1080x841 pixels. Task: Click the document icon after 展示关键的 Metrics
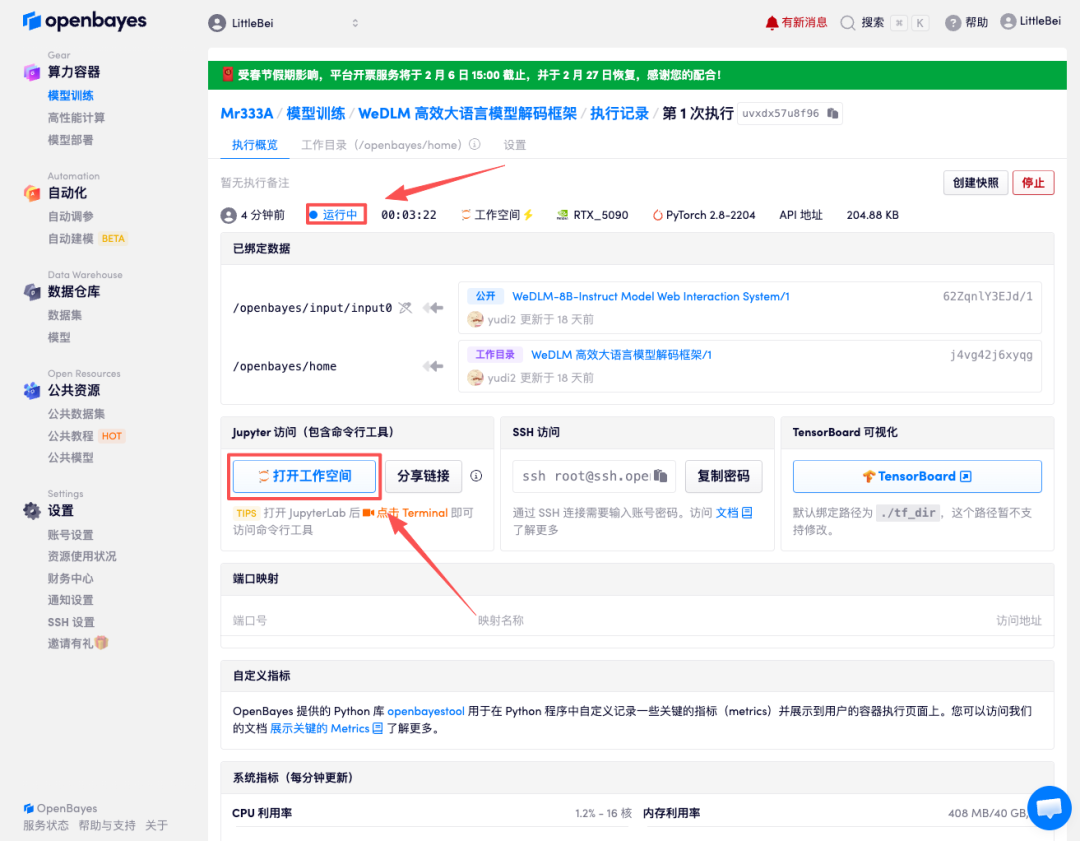(377, 728)
